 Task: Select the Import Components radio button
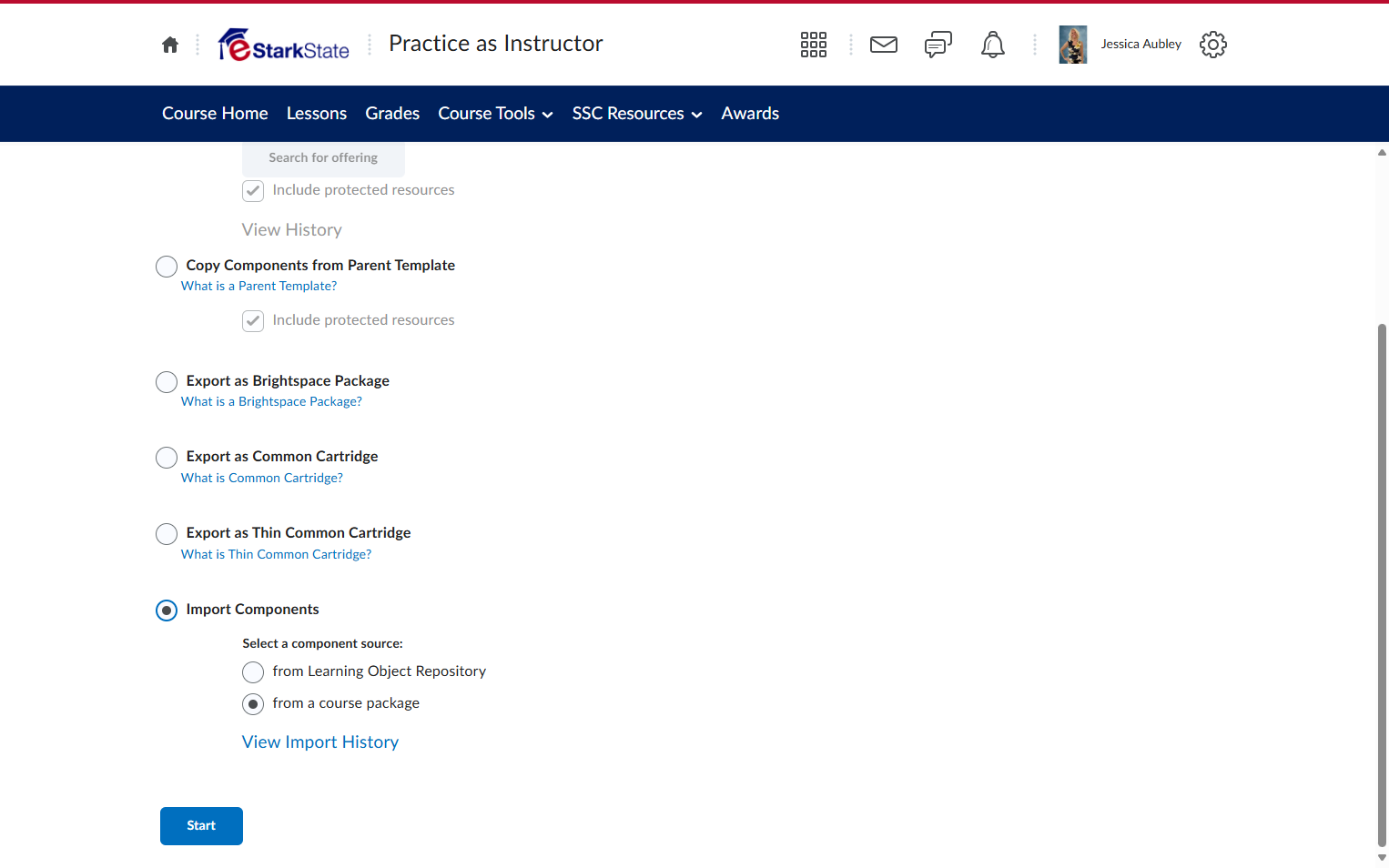point(167,611)
